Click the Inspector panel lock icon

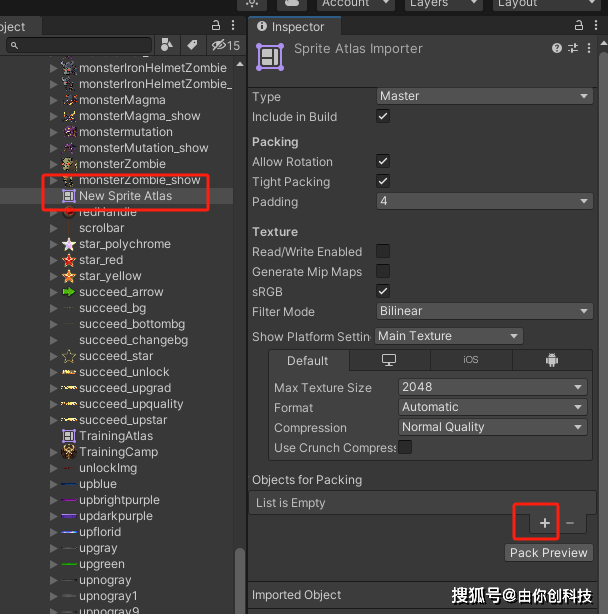tap(579, 25)
